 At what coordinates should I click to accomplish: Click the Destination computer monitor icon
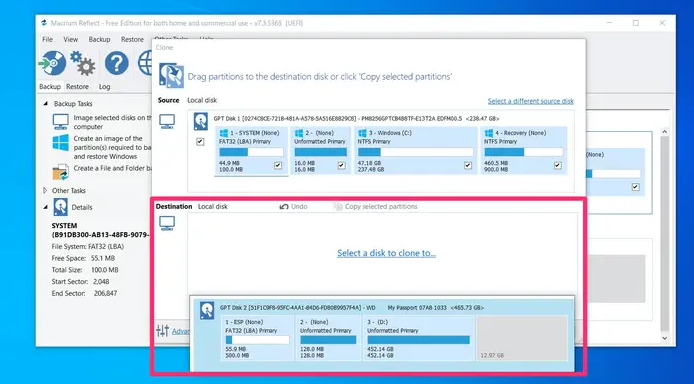[x=167, y=223]
